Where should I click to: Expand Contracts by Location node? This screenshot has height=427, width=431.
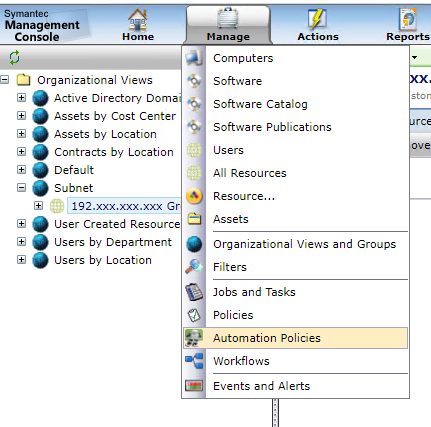click(x=21, y=152)
